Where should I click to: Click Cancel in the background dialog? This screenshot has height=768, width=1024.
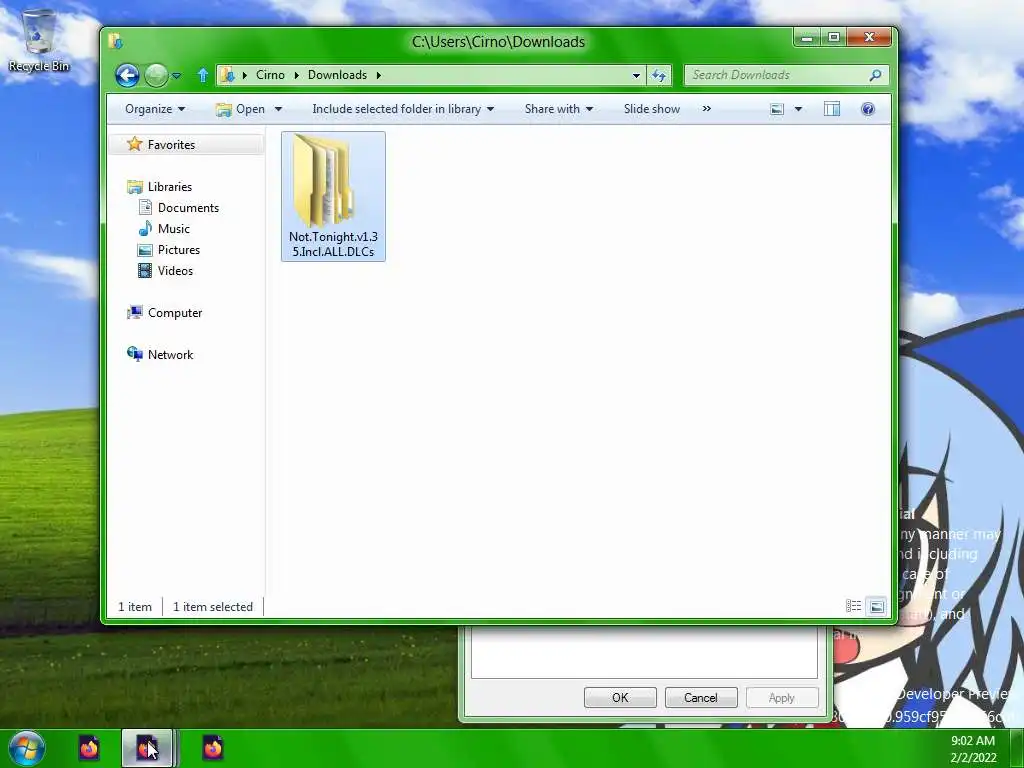coord(701,697)
